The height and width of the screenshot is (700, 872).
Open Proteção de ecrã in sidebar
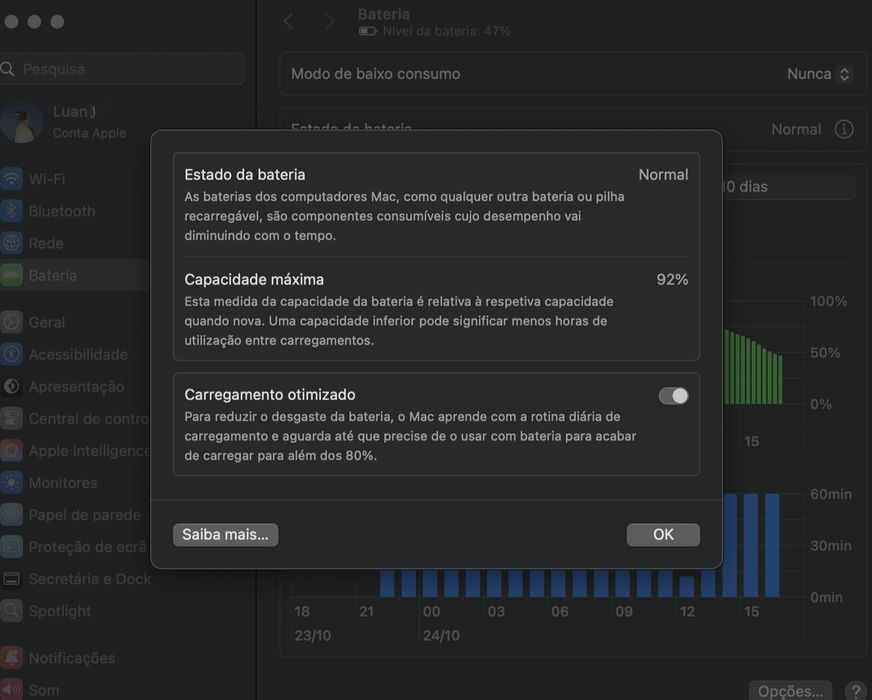[x=74, y=547]
